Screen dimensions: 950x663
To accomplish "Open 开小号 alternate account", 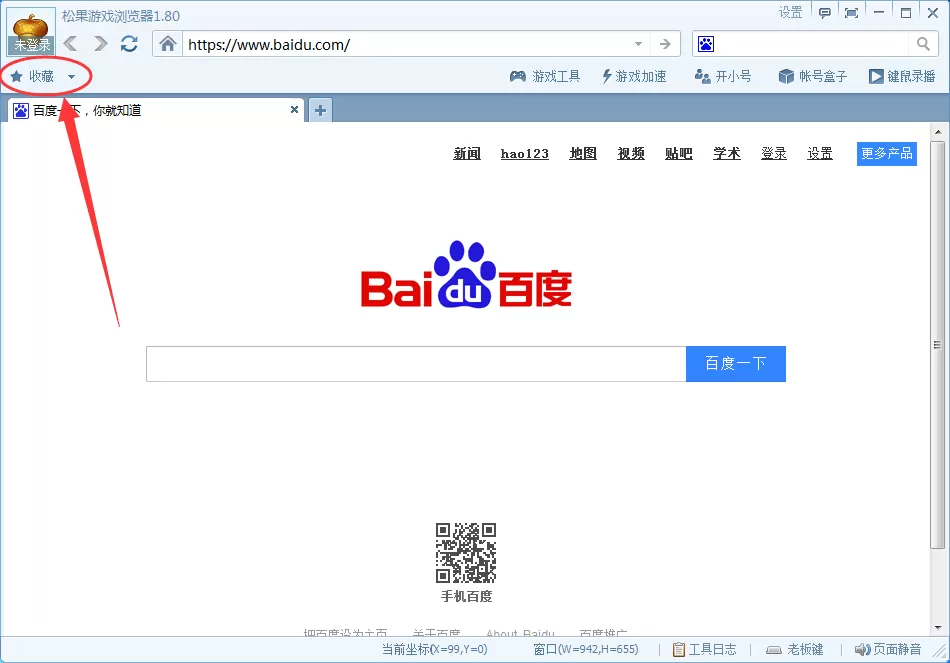I will pyautogui.click(x=723, y=76).
